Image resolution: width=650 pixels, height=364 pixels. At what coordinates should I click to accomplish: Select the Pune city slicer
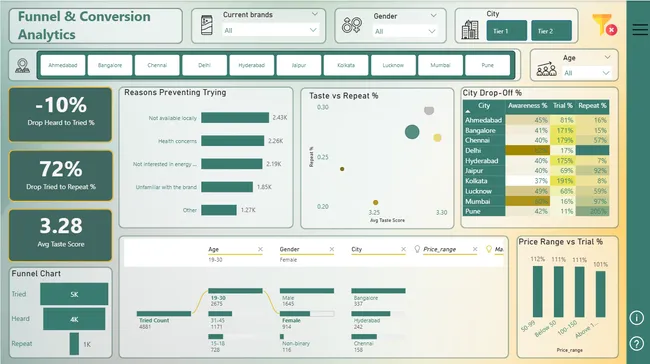pyautogui.click(x=488, y=65)
